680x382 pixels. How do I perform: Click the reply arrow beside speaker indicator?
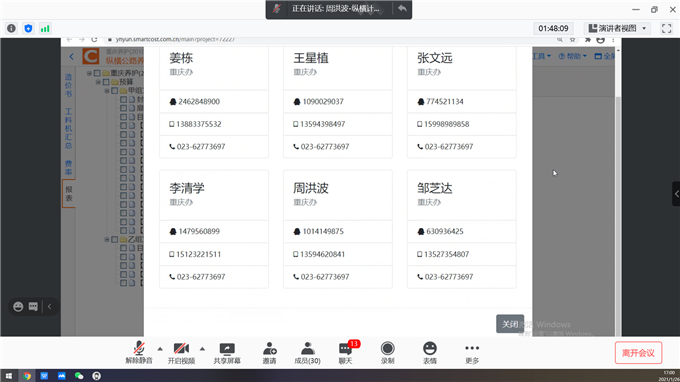[402, 8]
